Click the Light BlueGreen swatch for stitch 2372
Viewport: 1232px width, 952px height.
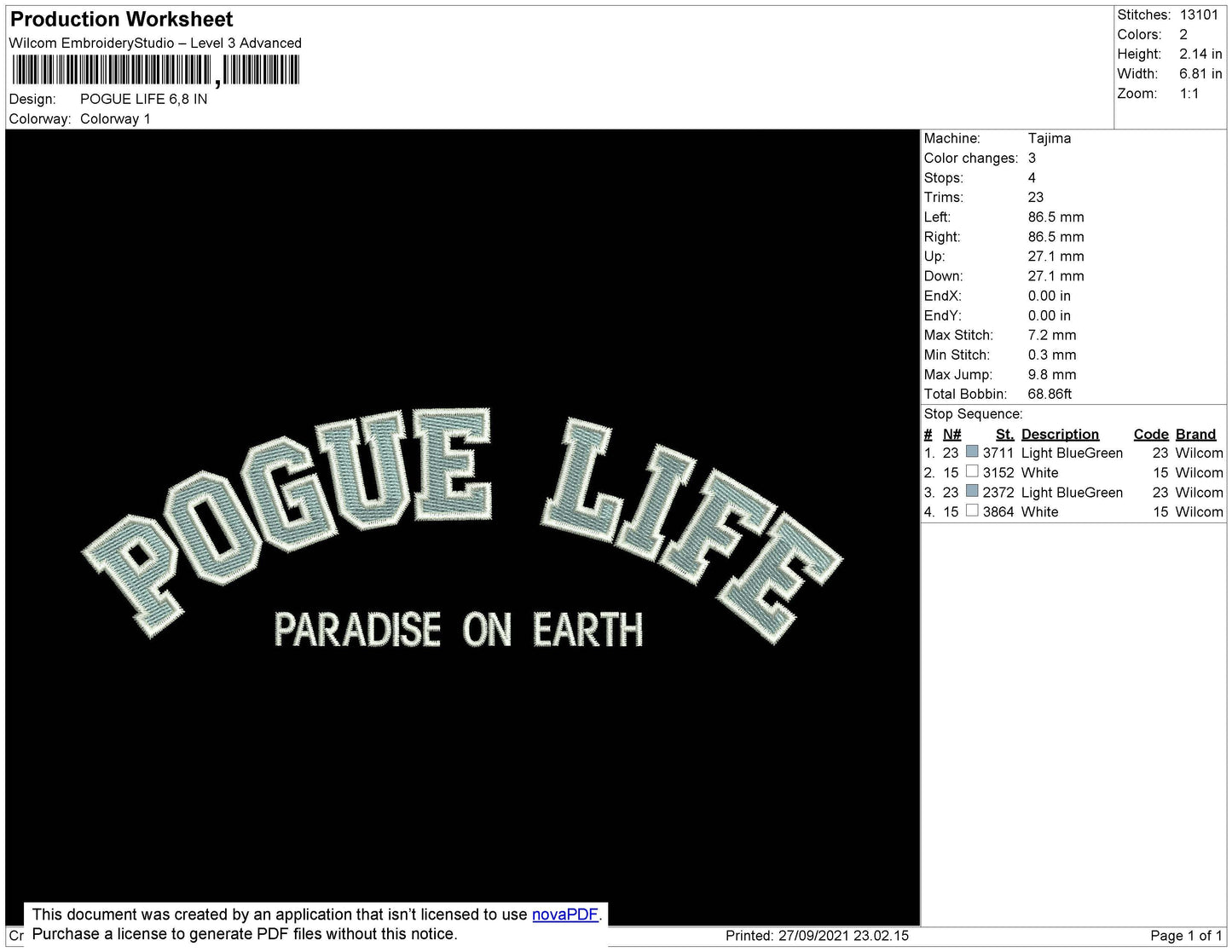pyautogui.click(x=972, y=491)
